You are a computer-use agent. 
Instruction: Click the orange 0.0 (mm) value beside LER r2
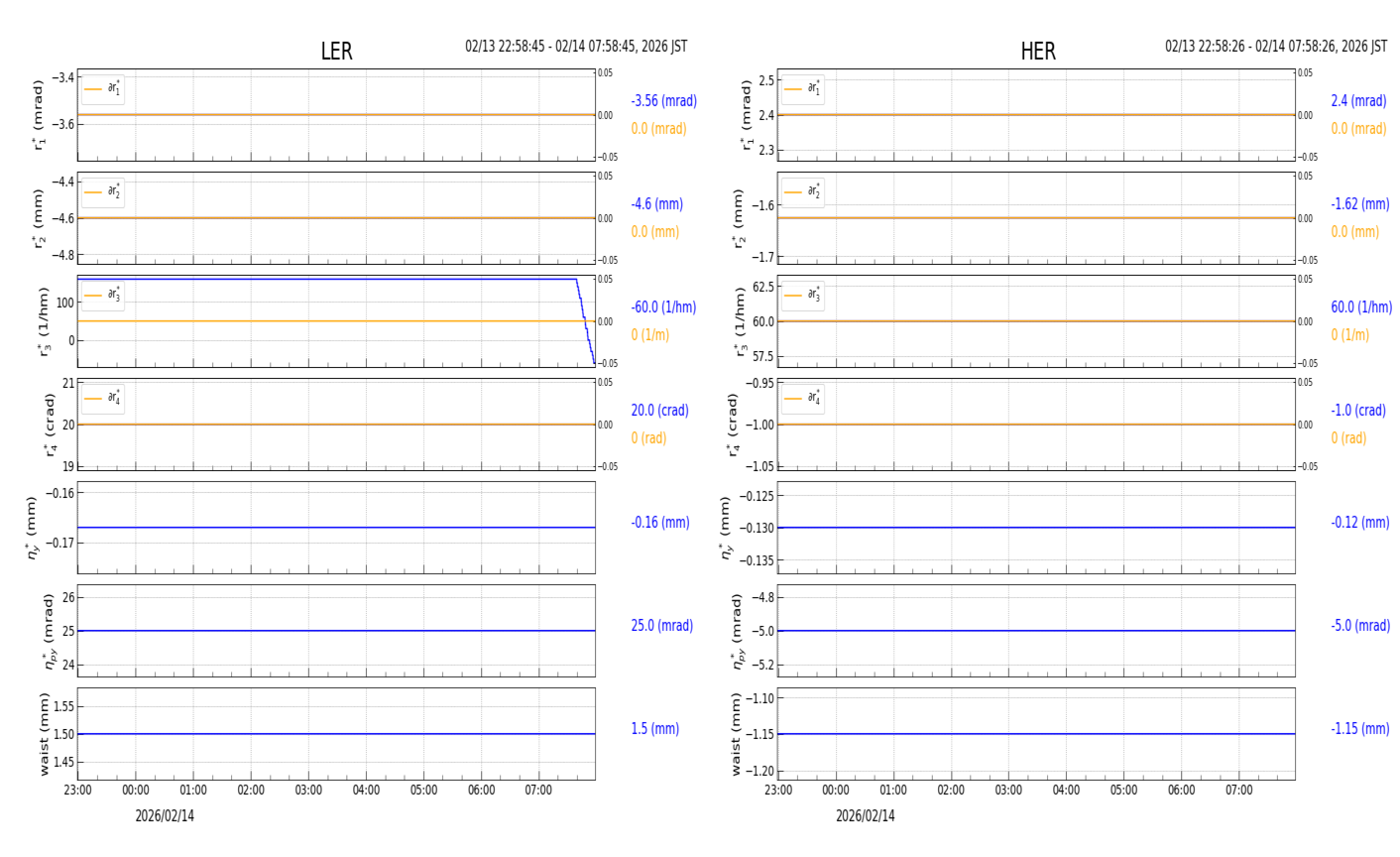tap(655, 232)
